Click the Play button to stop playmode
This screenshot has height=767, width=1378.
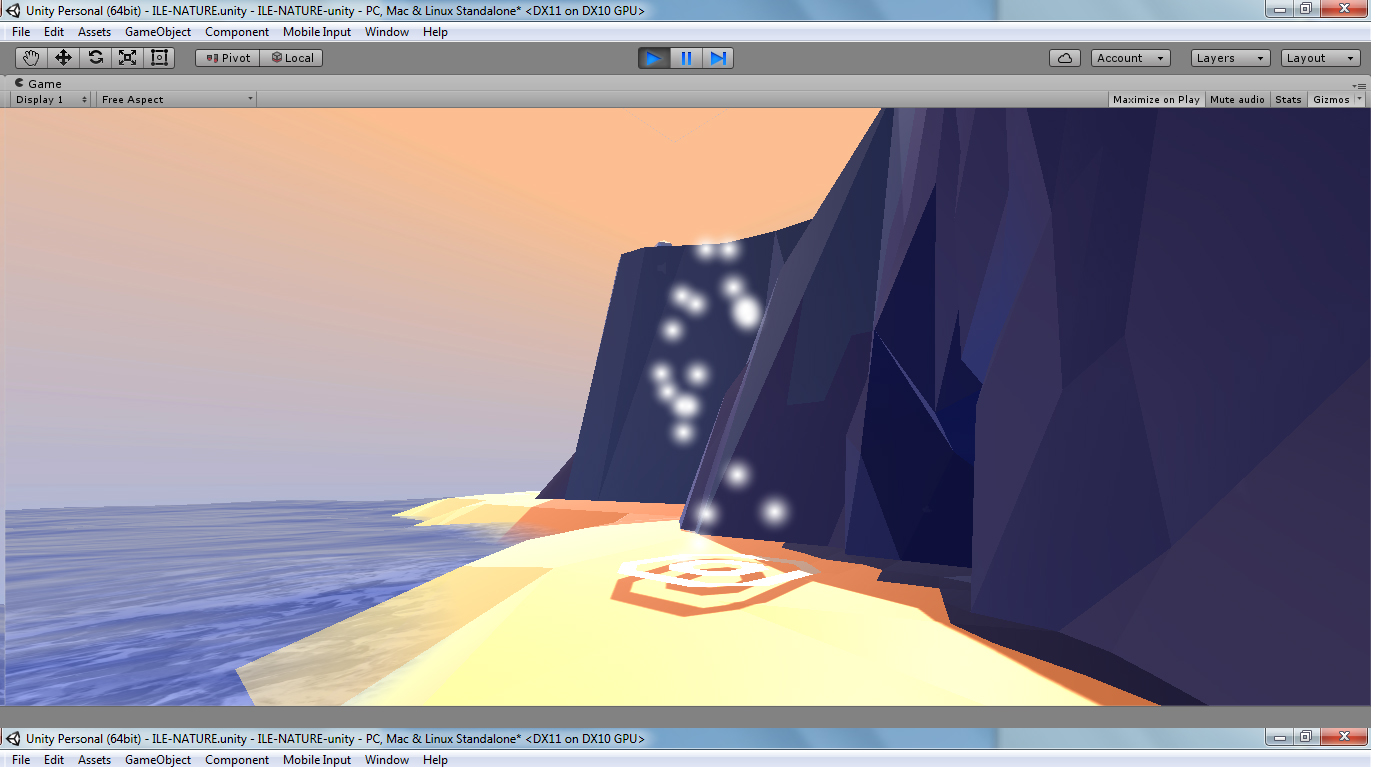tap(654, 58)
